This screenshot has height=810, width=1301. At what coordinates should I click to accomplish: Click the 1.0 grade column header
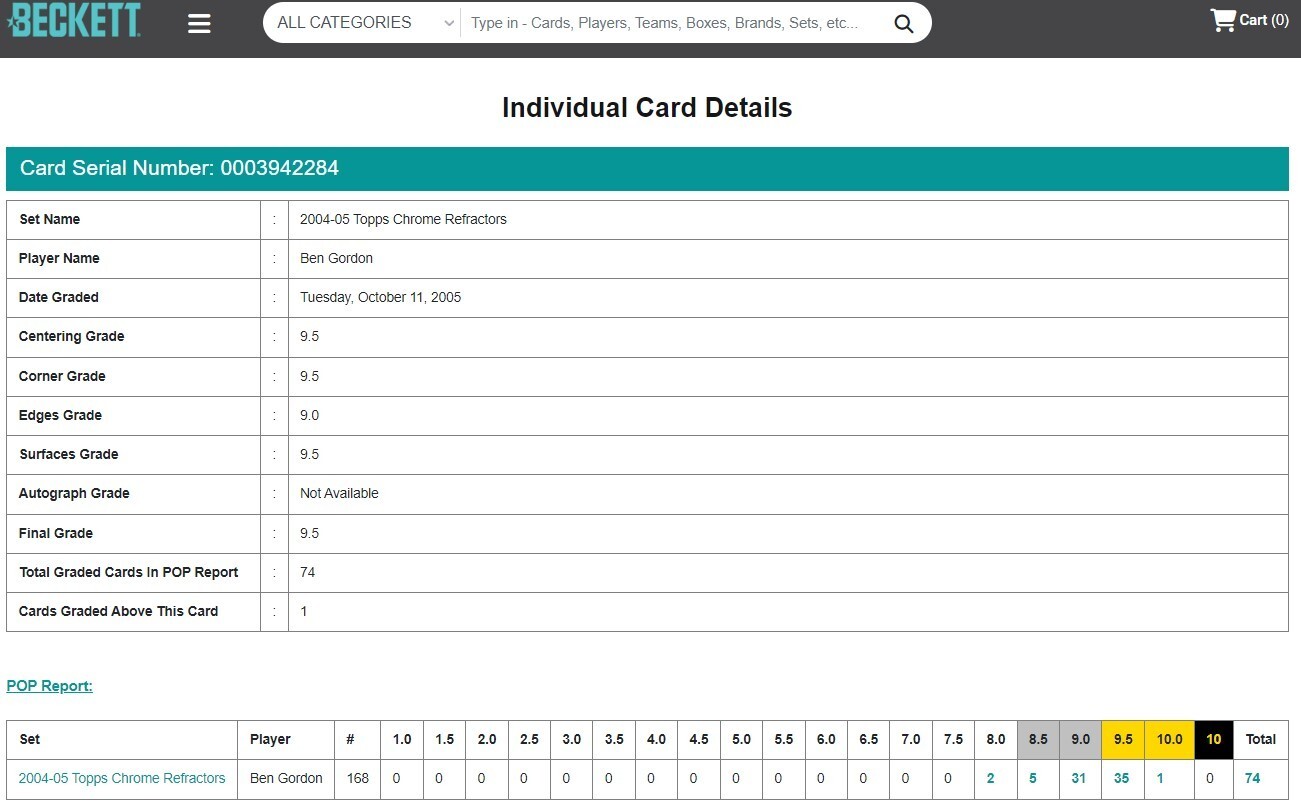tap(401, 739)
